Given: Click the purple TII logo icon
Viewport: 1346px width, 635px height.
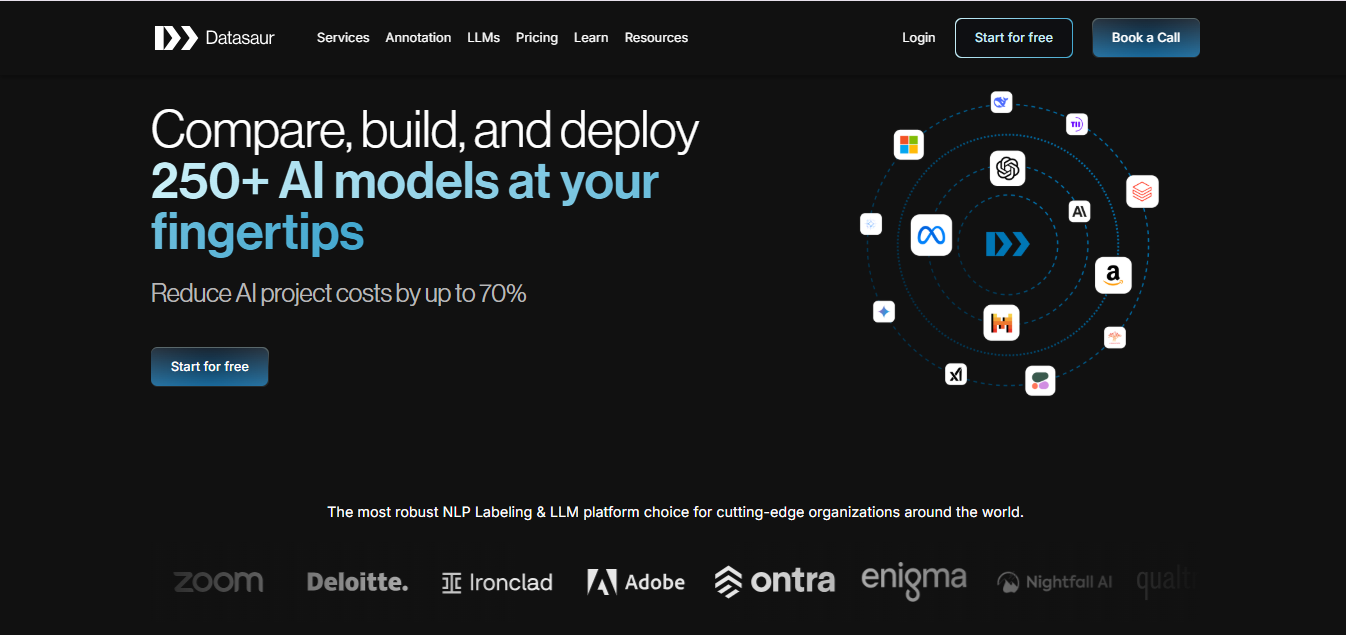Looking at the screenshot, I should tap(1076, 124).
